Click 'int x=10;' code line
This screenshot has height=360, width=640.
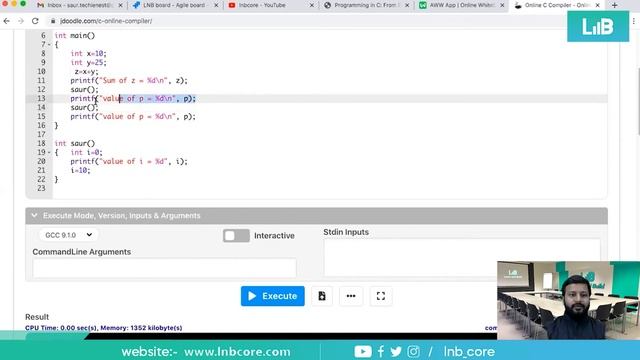(x=88, y=53)
